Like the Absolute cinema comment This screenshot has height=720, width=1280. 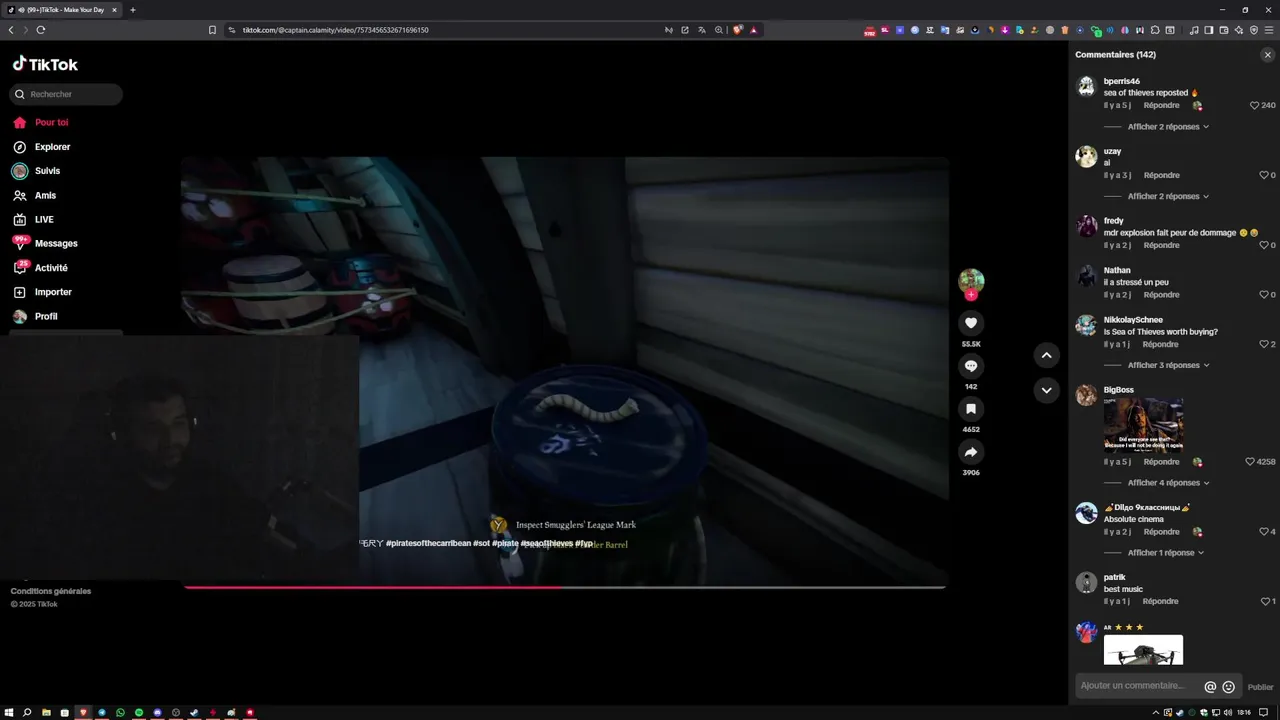click(x=1264, y=532)
